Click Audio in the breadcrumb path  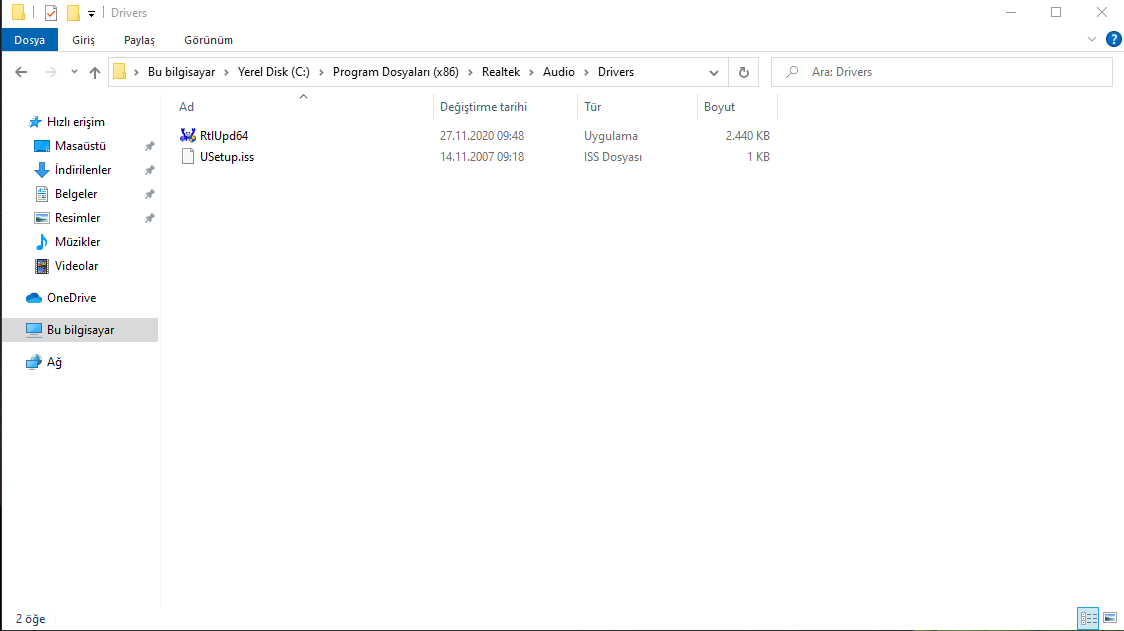[x=558, y=72]
